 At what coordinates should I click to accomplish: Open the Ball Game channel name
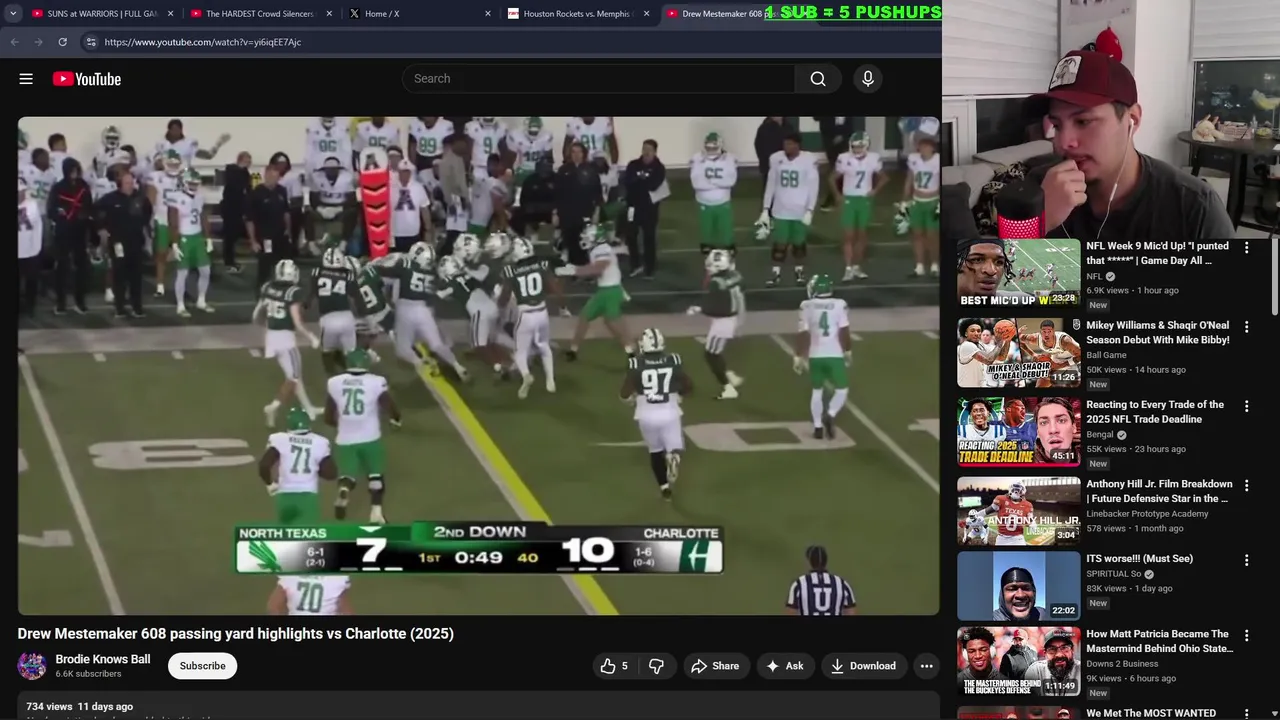pyautogui.click(x=1106, y=355)
